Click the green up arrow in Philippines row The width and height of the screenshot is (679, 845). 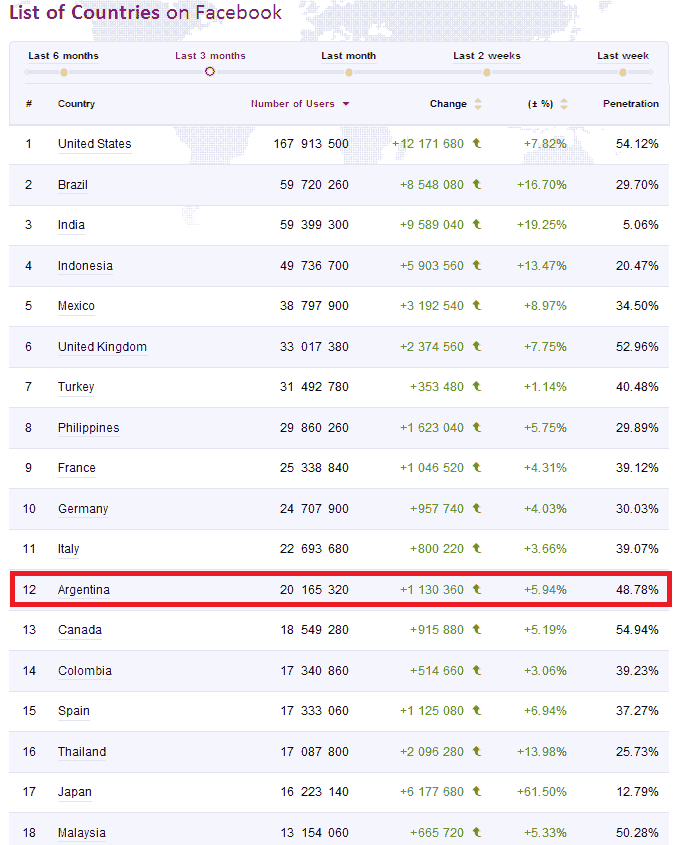coord(476,427)
